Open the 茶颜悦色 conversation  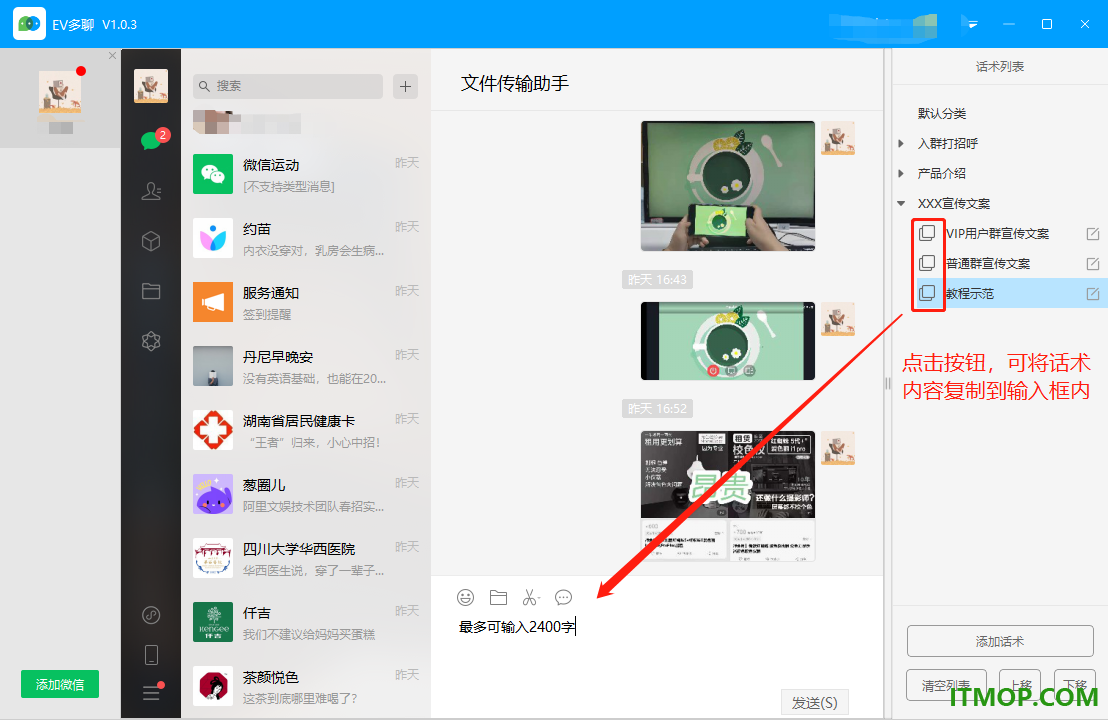pos(306,686)
